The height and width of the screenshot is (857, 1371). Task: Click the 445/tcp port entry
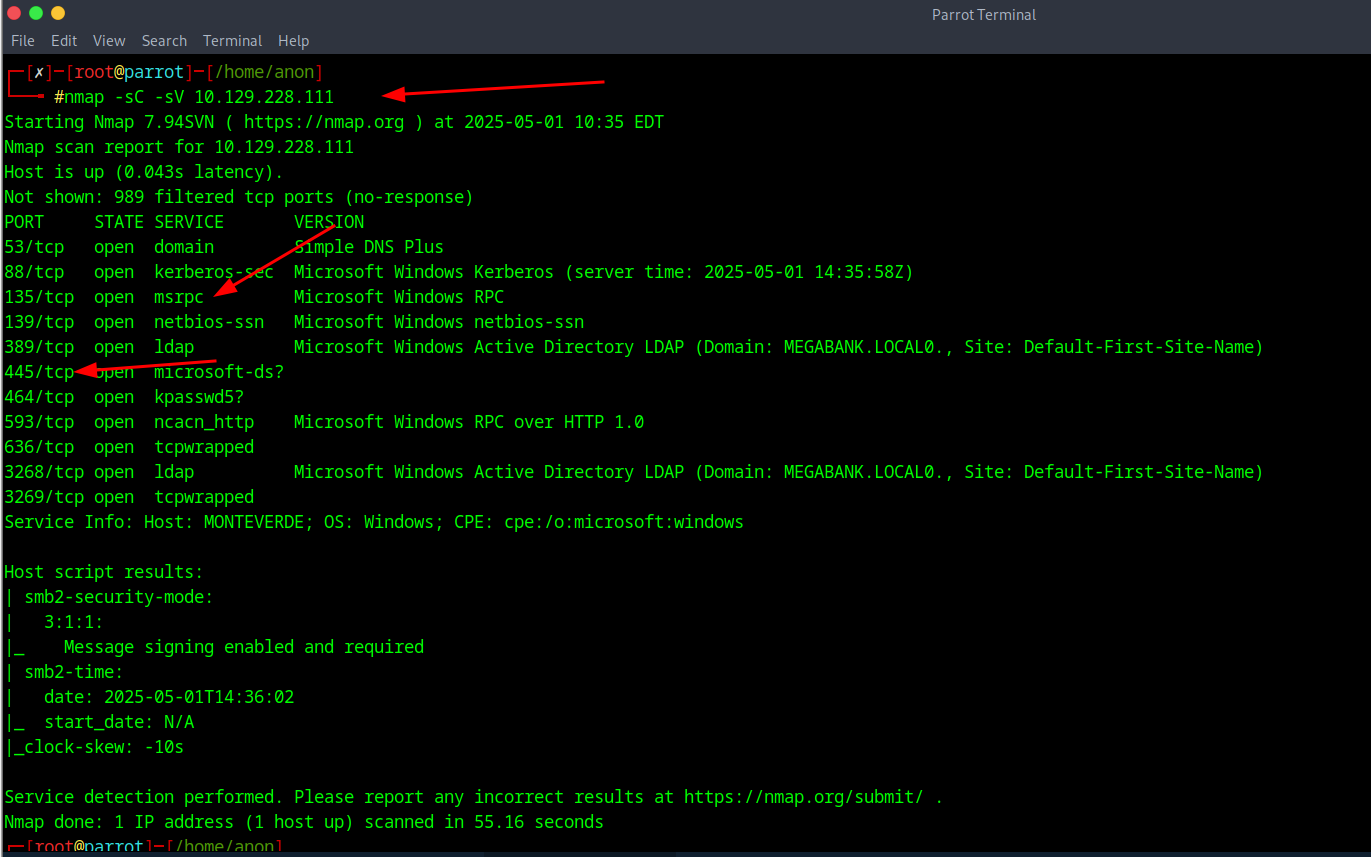[39, 372]
